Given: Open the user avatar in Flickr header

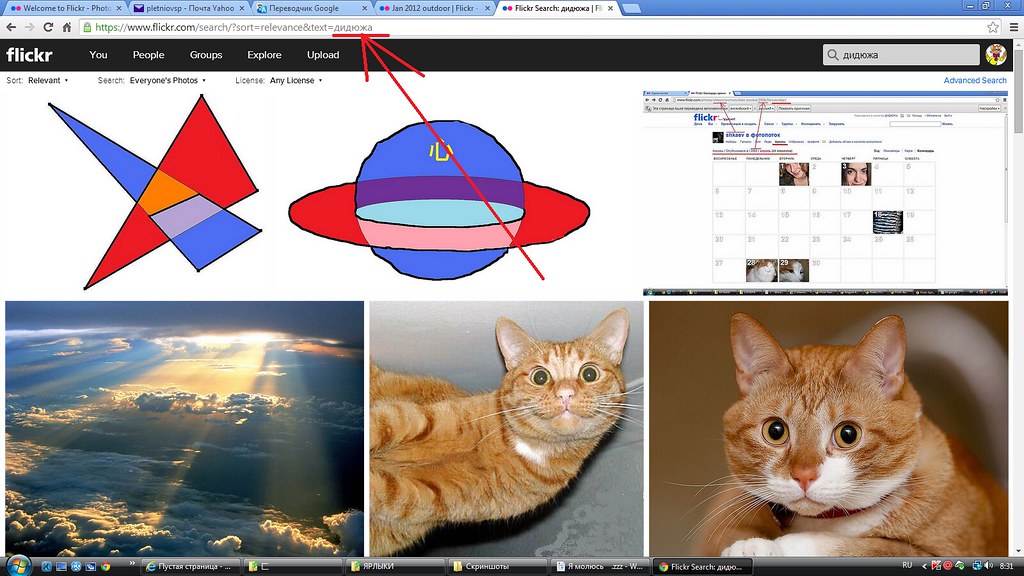Looking at the screenshot, I should coord(996,55).
